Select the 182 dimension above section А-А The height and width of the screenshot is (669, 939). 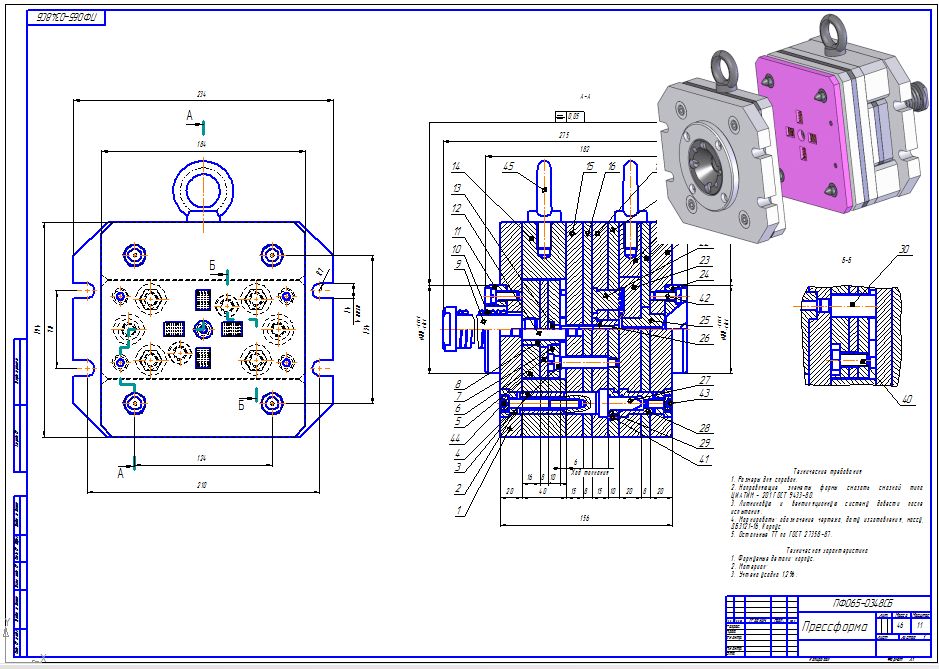pos(585,150)
